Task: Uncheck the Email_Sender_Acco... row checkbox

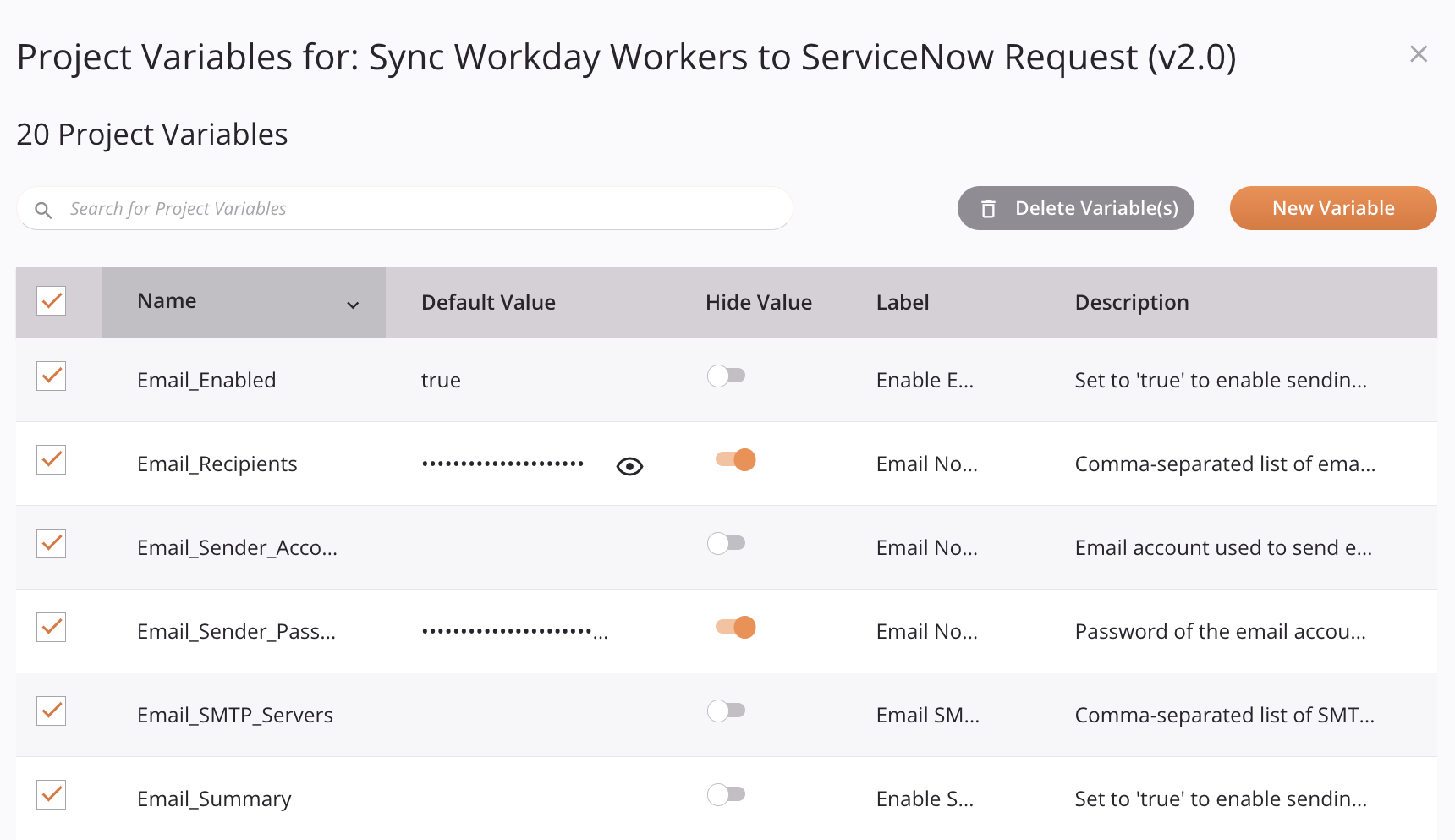Action: [52, 543]
